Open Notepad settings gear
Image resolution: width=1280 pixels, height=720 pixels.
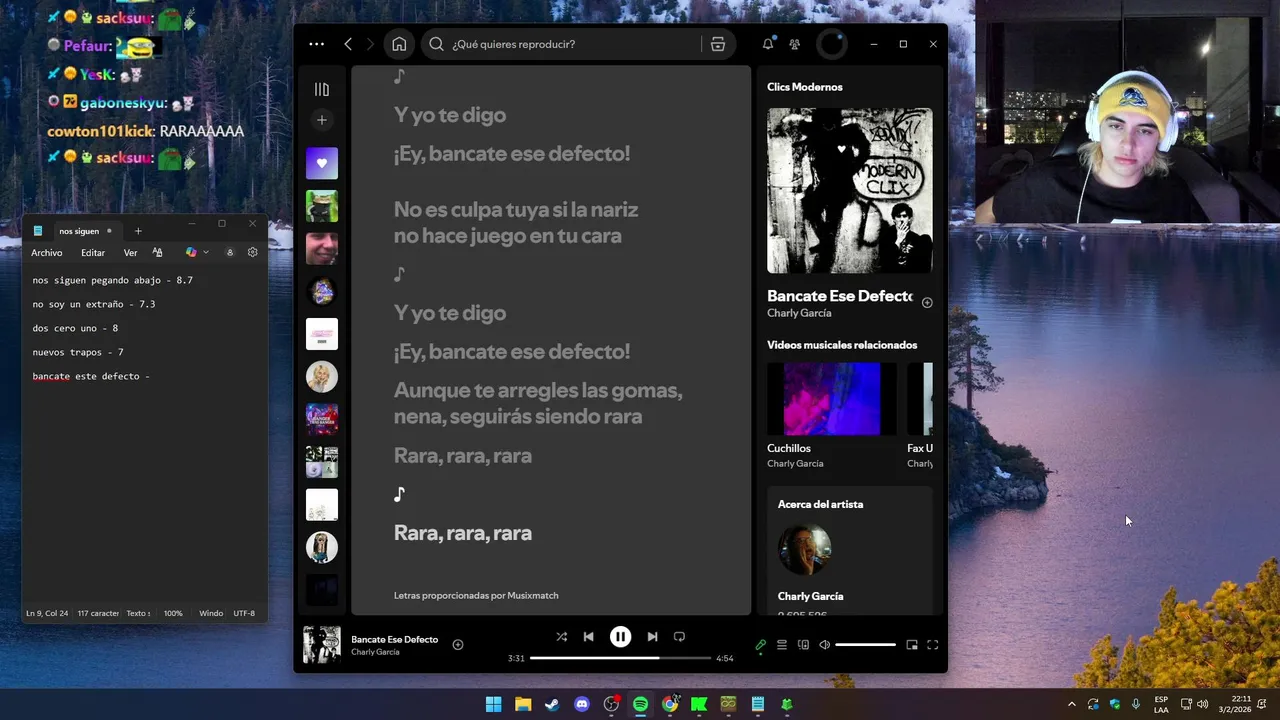pos(252,253)
